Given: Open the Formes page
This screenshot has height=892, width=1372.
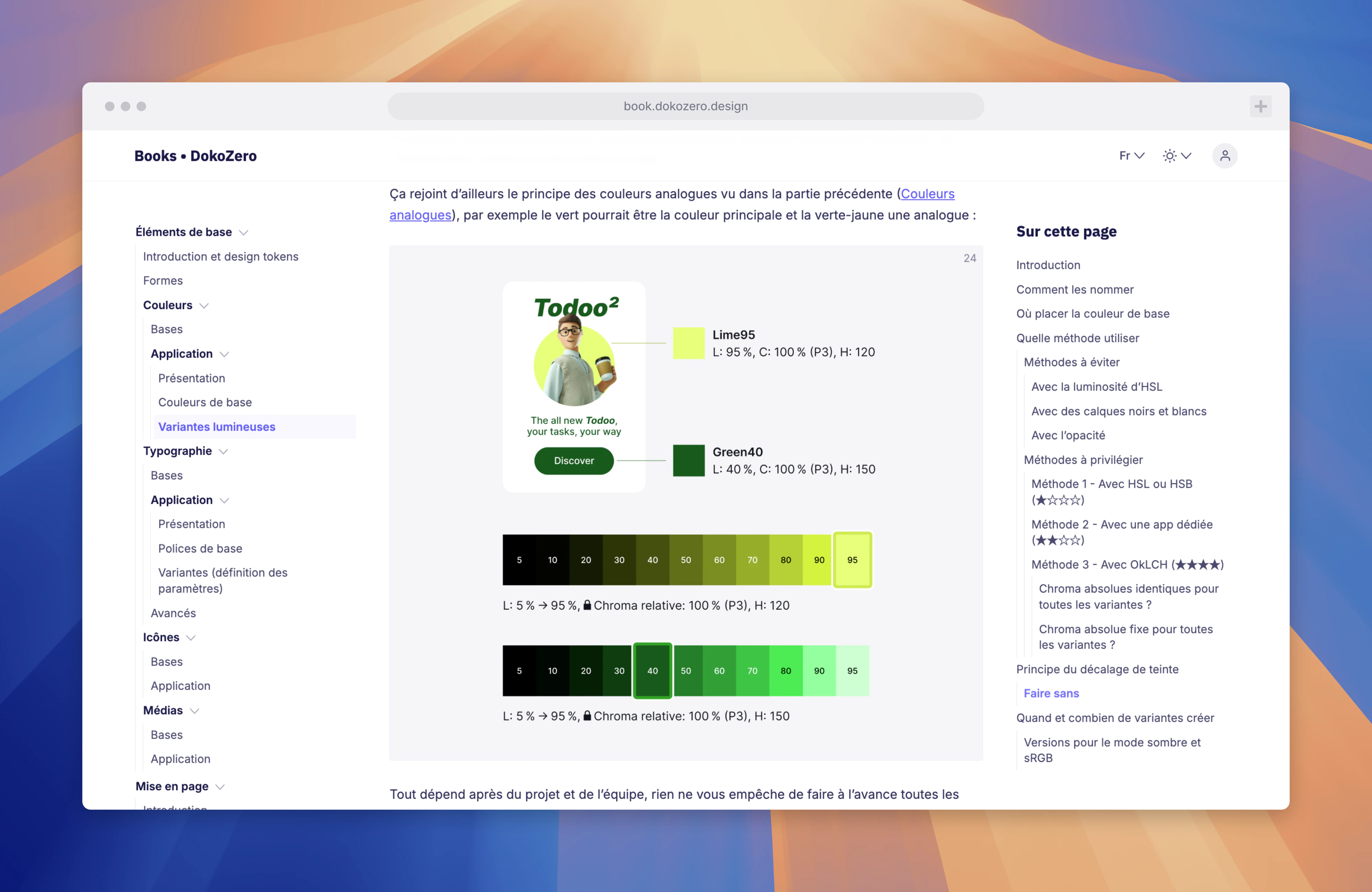Looking at the screenshot, I should [x=163, y=281].
